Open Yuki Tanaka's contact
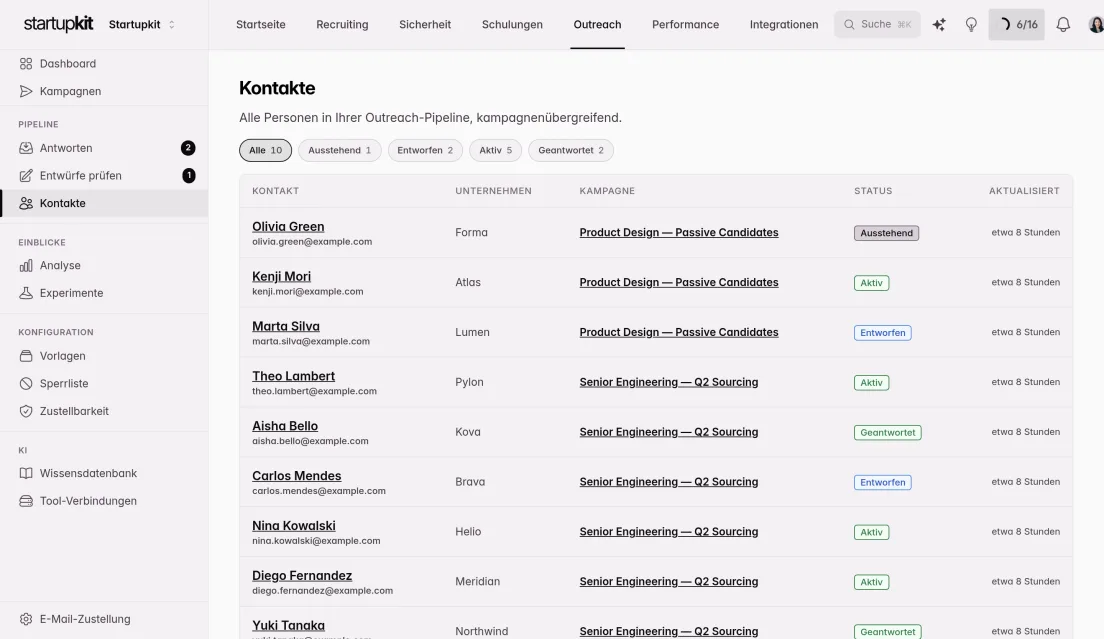Screen dimensions: 1104x639 click(x=289, y=626)
